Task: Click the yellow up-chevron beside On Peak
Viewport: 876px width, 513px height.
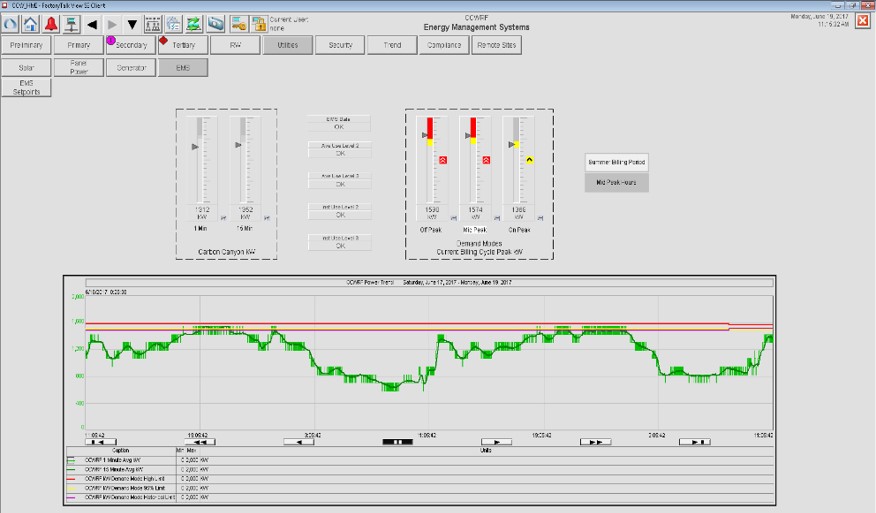Action: point(530,159)
